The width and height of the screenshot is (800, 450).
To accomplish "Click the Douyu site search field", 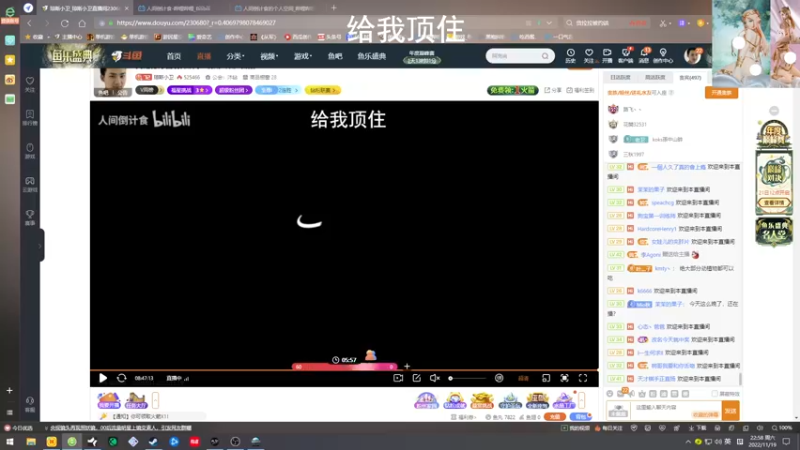I will (x=514, y=56).
